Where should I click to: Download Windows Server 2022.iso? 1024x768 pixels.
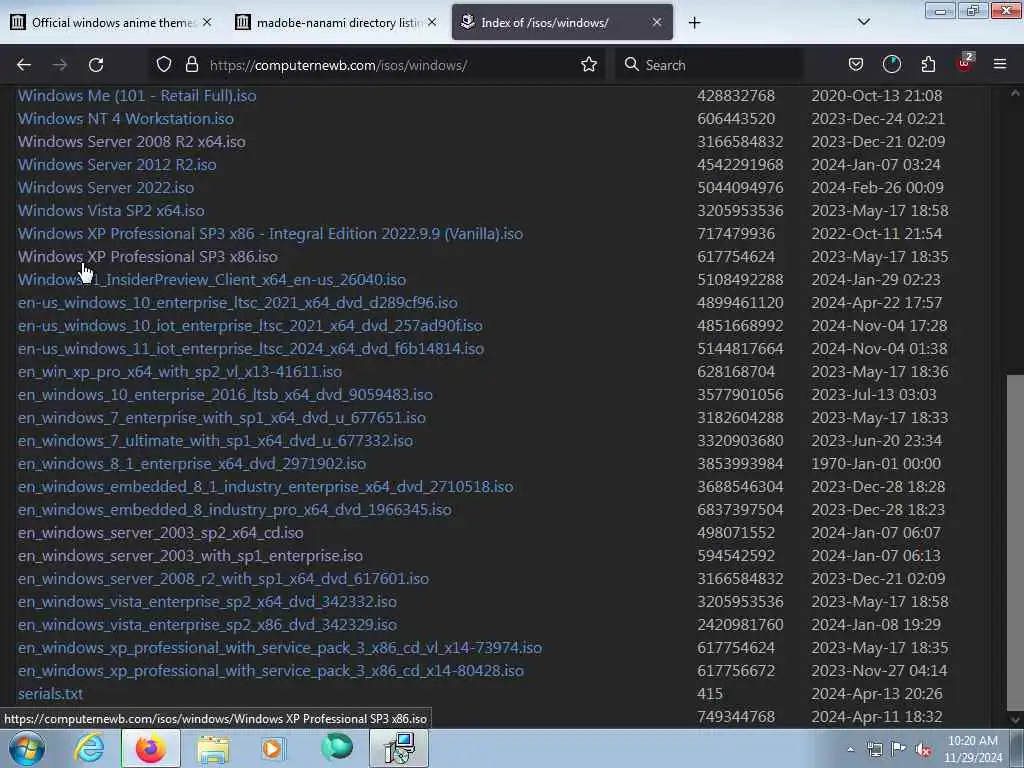point(106,187)
